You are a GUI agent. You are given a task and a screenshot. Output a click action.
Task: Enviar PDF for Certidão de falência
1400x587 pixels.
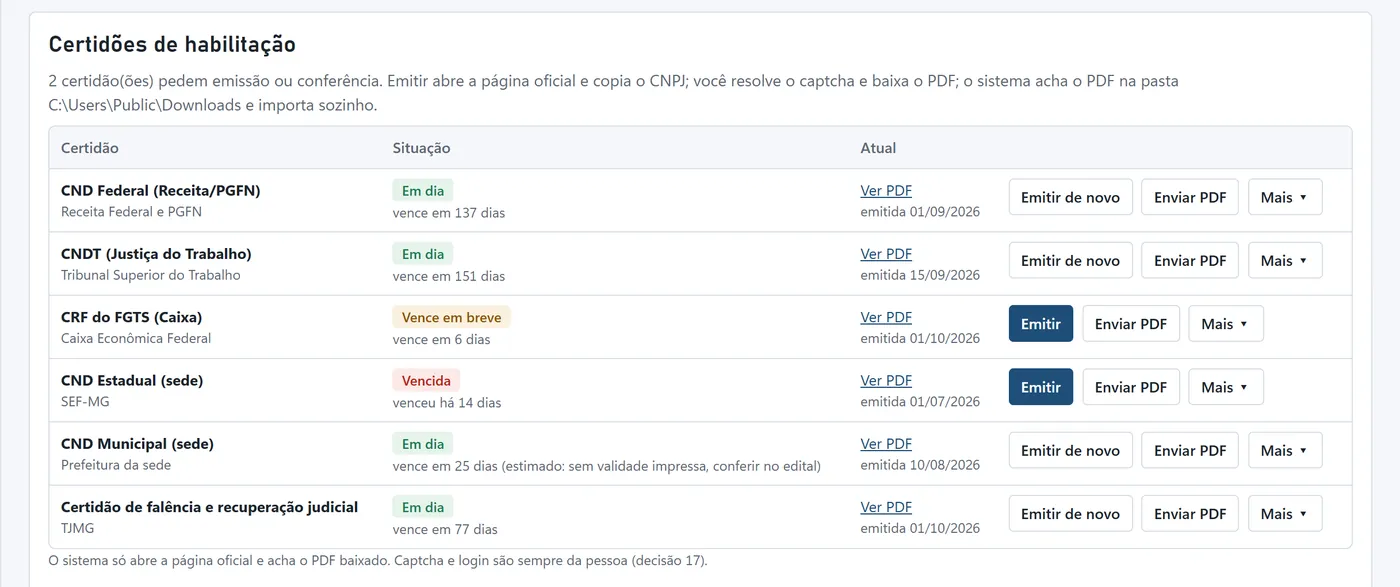1190,513
